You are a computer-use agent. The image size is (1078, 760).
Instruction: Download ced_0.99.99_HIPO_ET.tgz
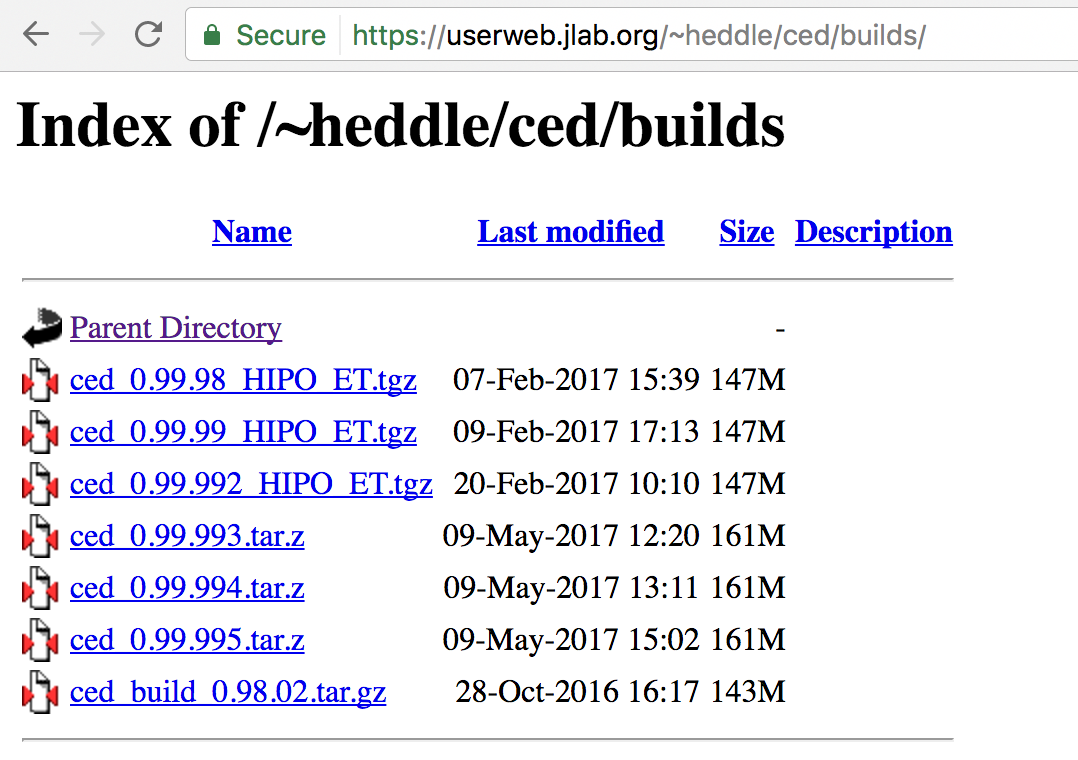pos(243,433)
